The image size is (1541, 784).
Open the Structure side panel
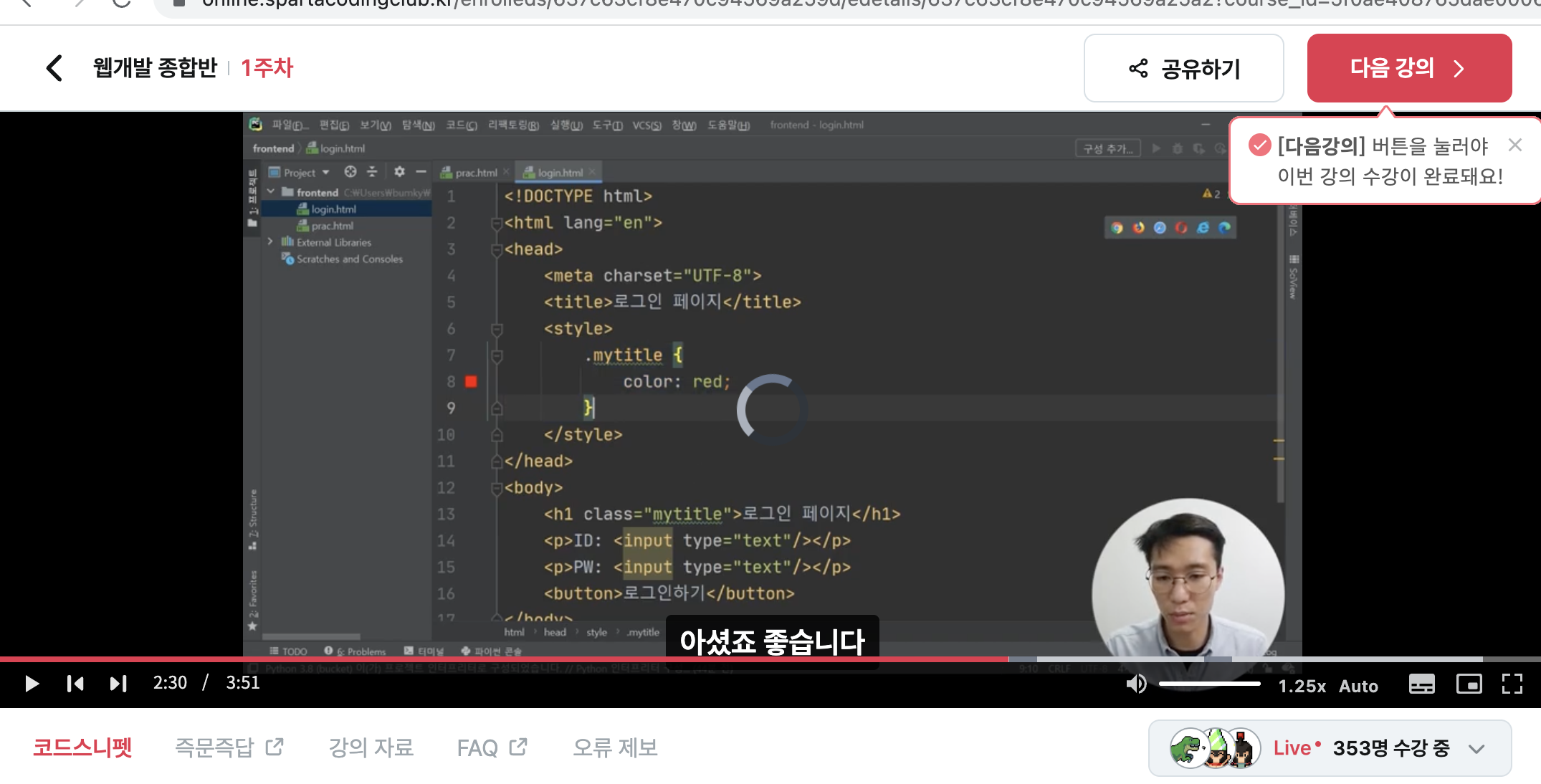(x=252, y=520)
